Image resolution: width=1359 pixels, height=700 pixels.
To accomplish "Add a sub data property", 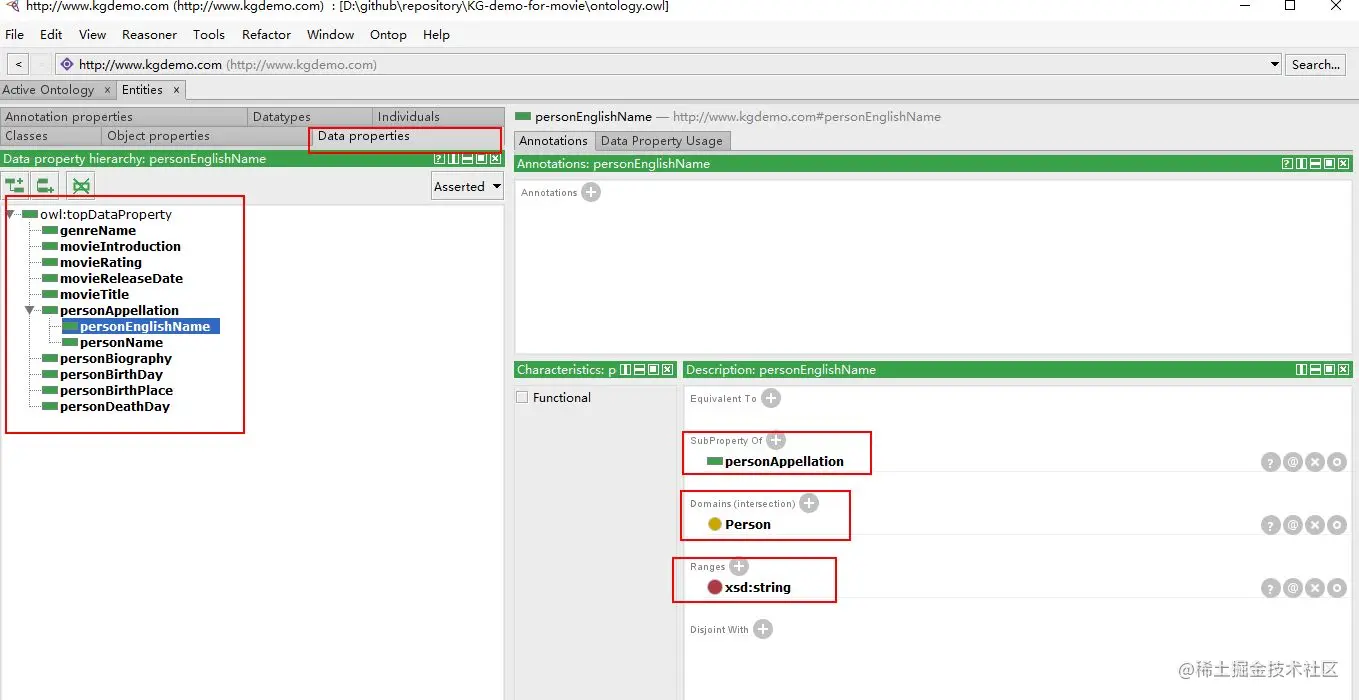I will click(x=15, y=185).
